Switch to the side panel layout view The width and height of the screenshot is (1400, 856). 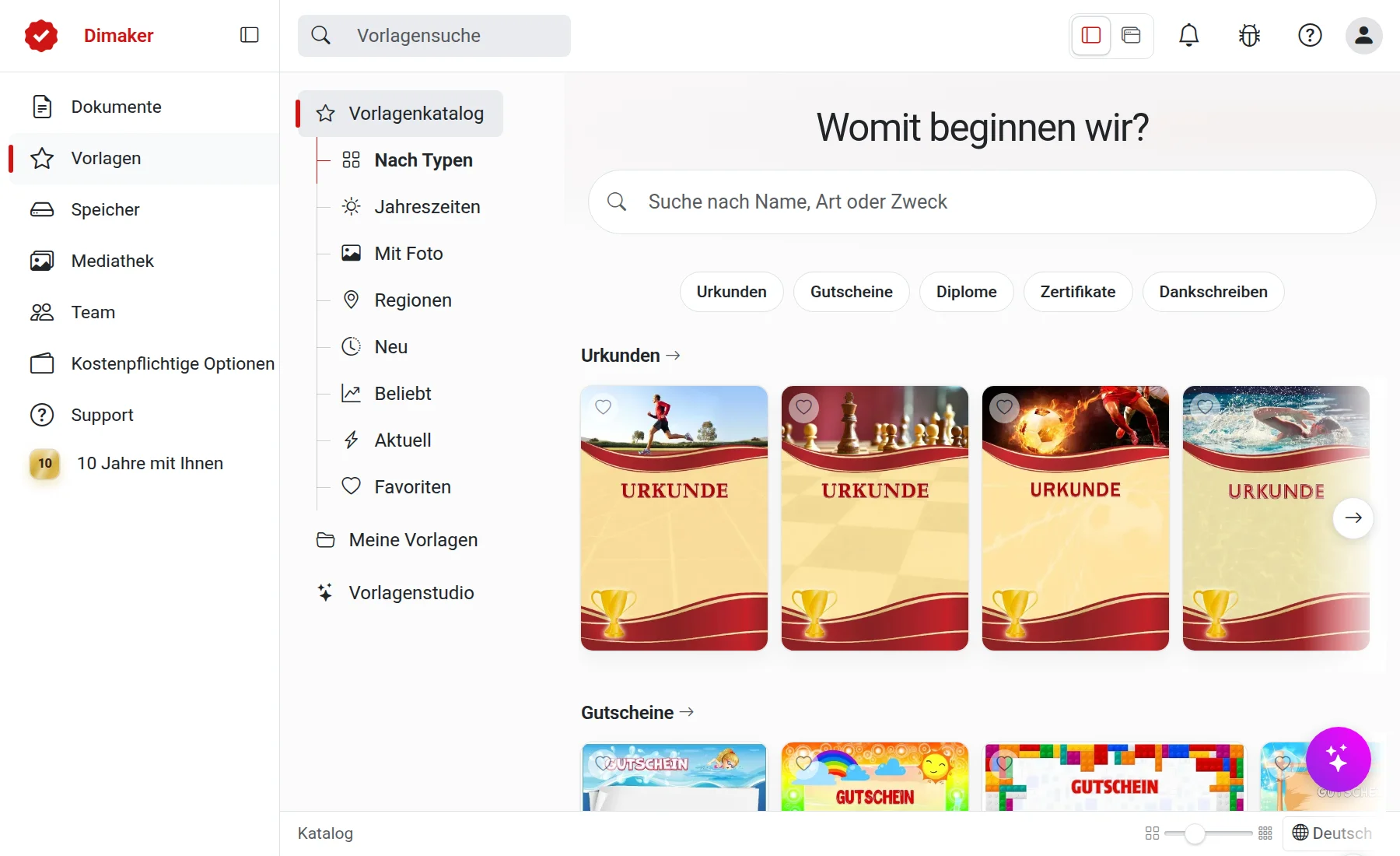click(1091, 35)
